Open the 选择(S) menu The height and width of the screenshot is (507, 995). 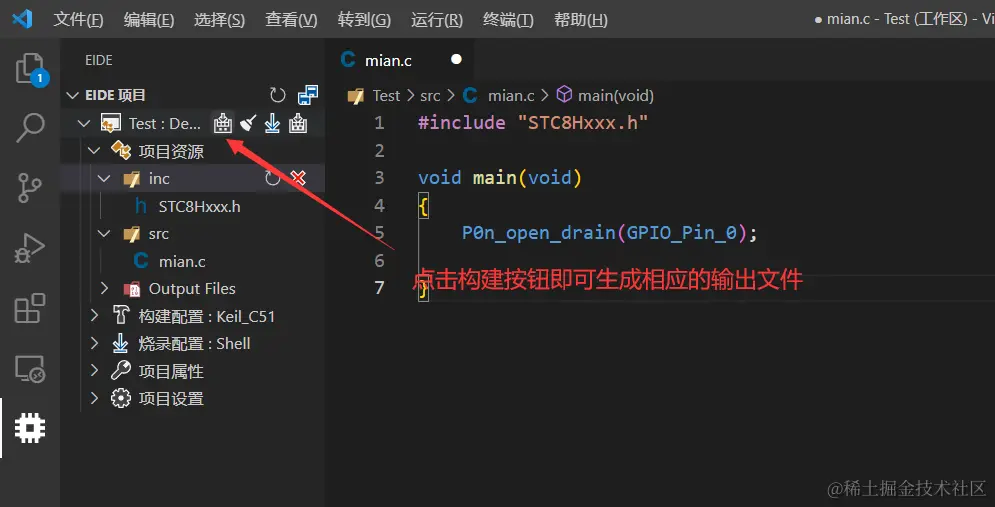(219, 20)
